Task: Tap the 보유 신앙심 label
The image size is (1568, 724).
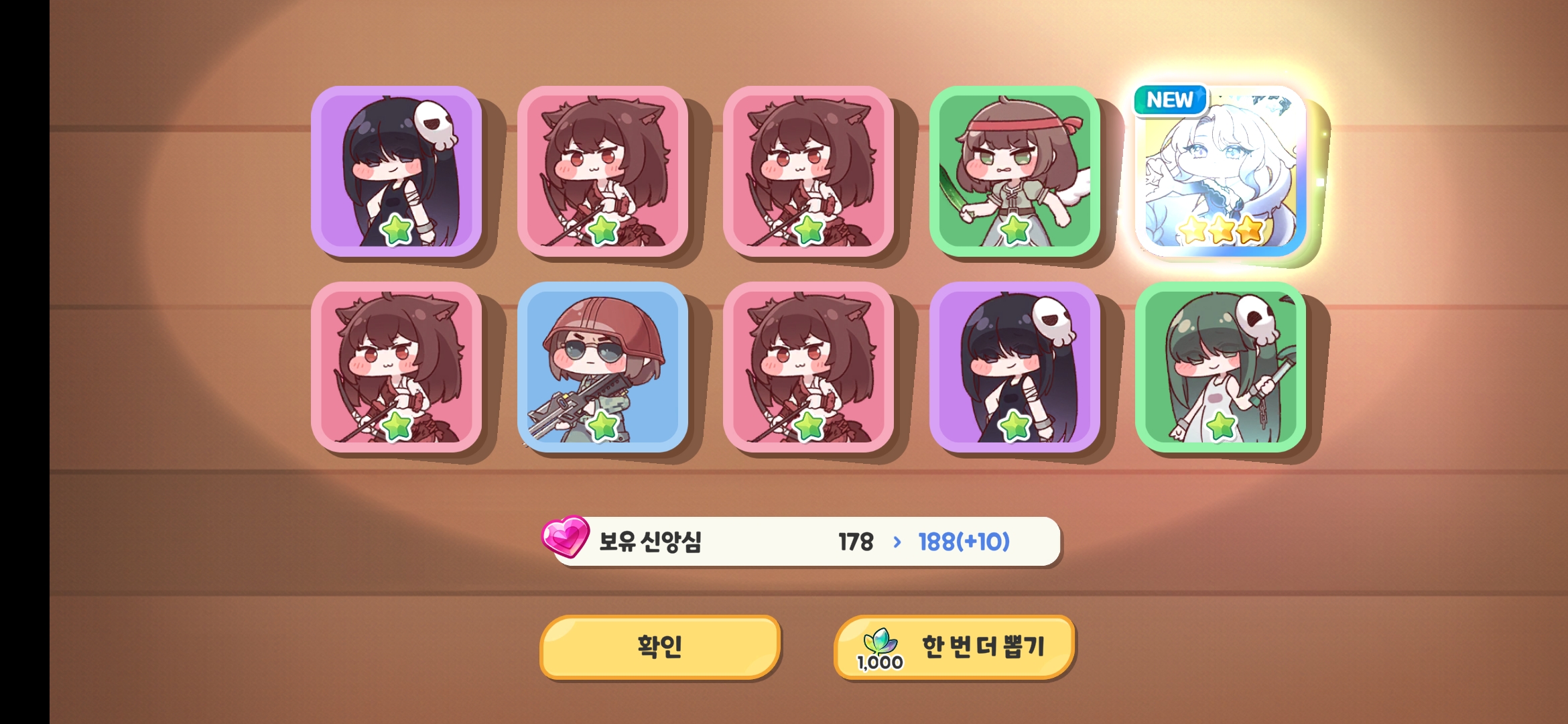Action: pyautogui.click(x=650, y=542)
